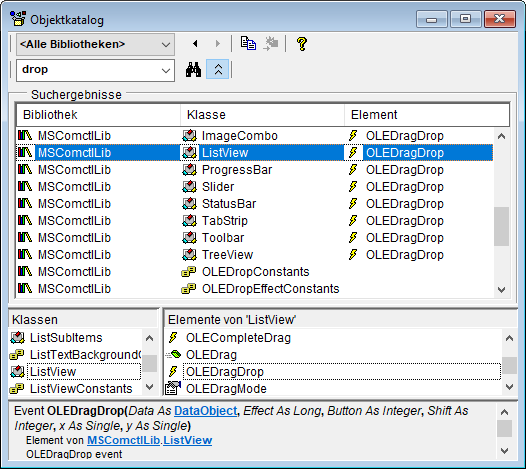526x469 pixels.
Task: Click the search results scrollbar thumb
Action: point(502,226)
